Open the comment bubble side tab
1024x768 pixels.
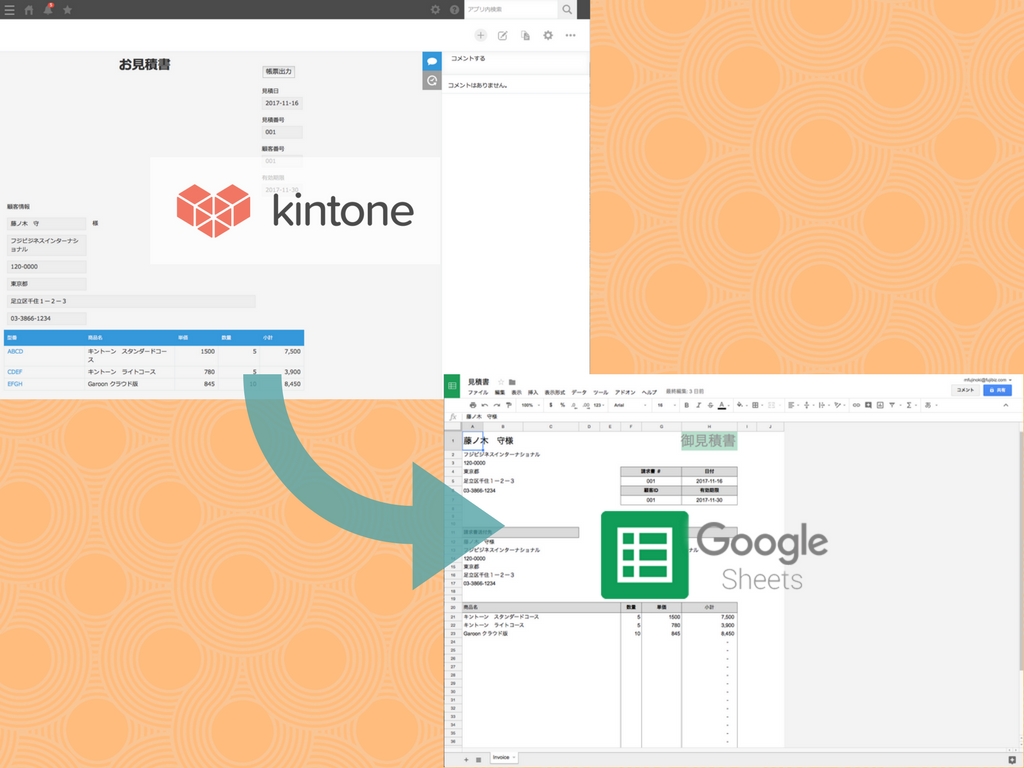pyautogui.click(x=431, y=61)
